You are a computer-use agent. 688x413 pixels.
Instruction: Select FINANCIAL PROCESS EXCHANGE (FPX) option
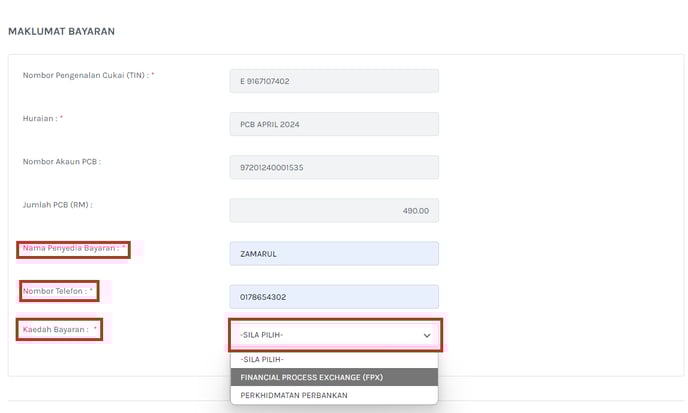pyautogui.click(x=334, y=377)
